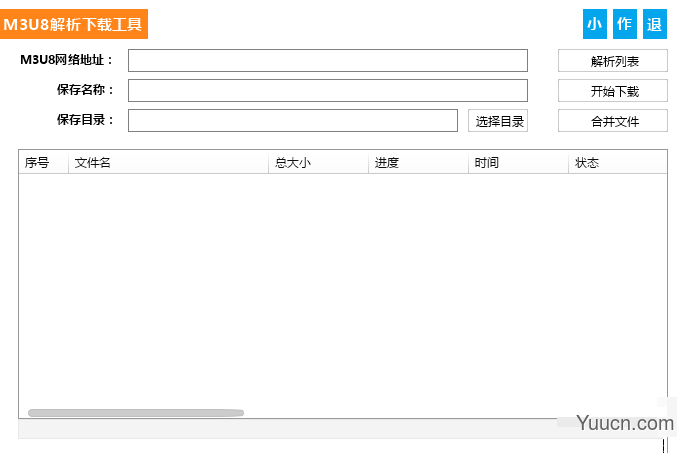
Task: Select the 文件名 column header
Action: [169, 163]
